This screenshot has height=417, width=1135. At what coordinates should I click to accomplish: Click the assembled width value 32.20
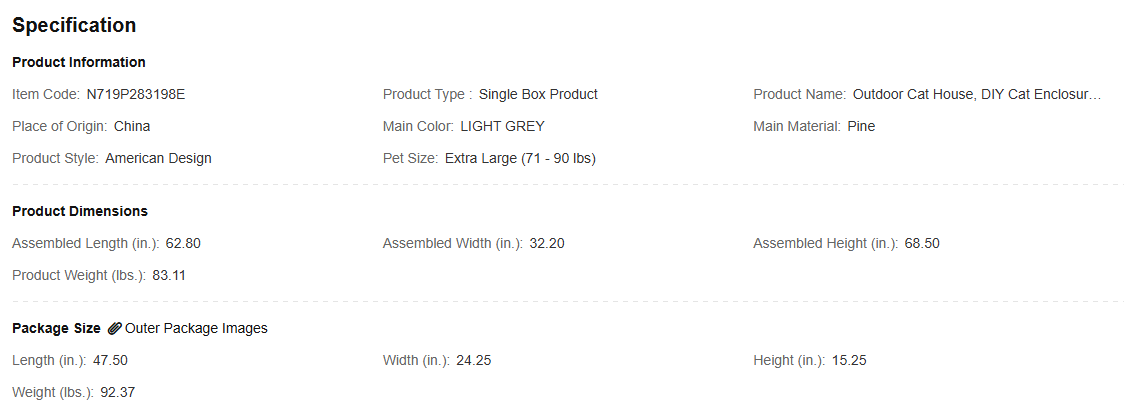(547, 243)
